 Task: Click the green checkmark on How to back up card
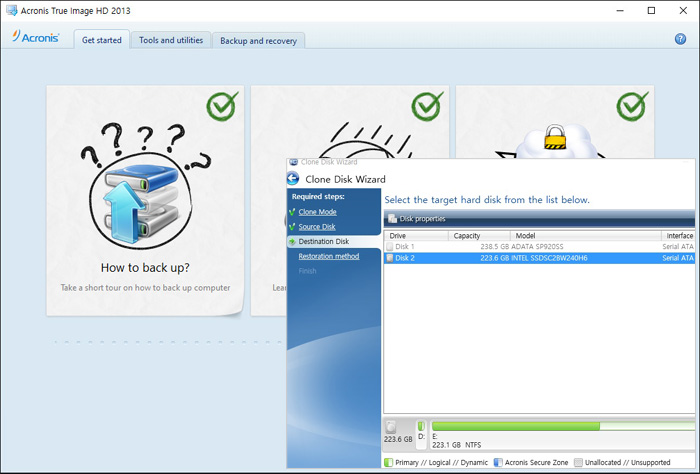(222, 106)
